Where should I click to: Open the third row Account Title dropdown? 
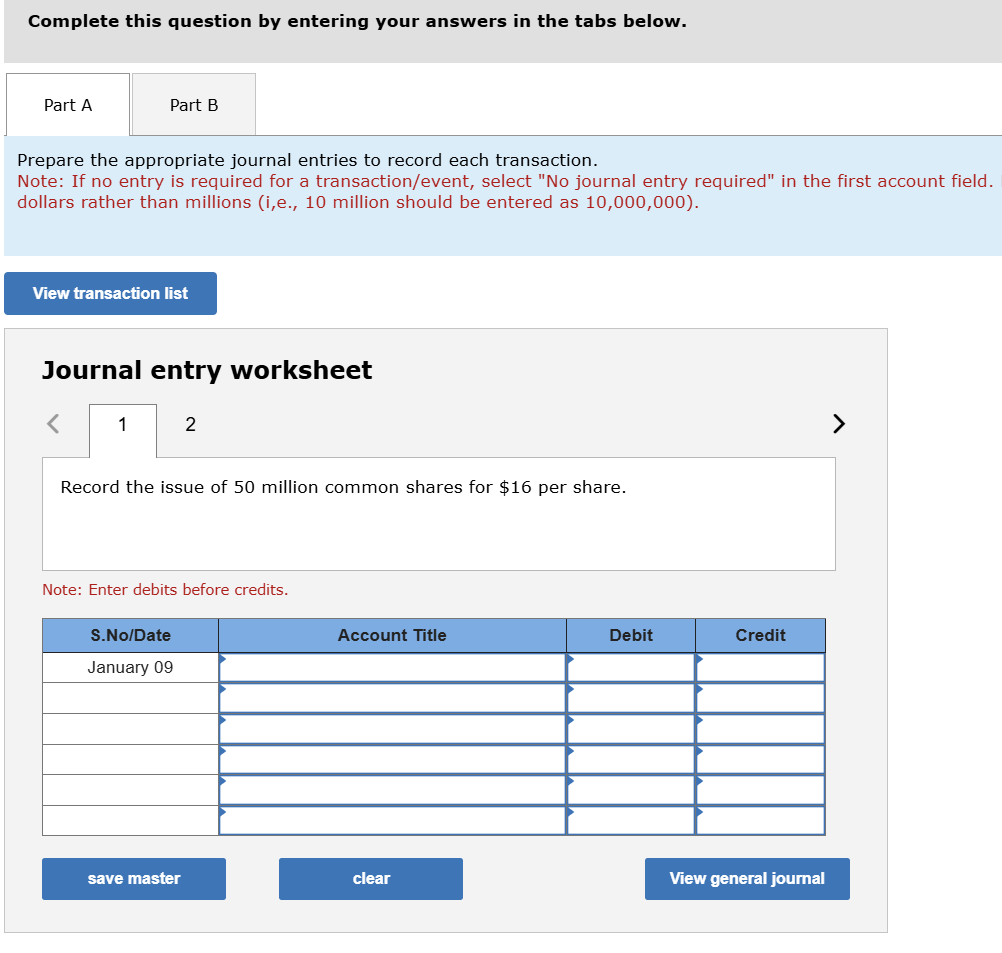tap(391, 728)
